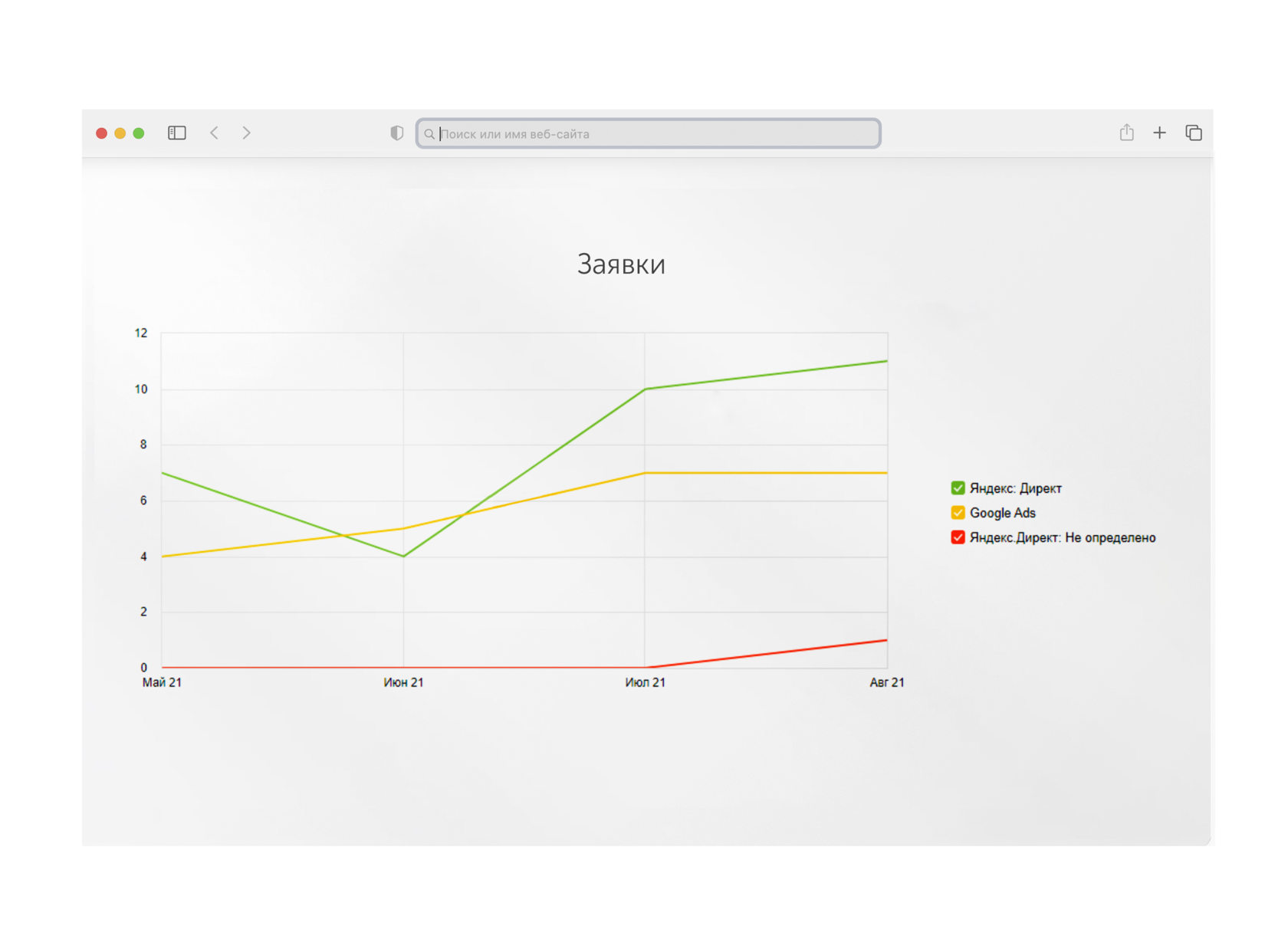Screen dimensions: 1288x939
Task: Click the Июл 21 axis label
Action: [x=645, y=682]
